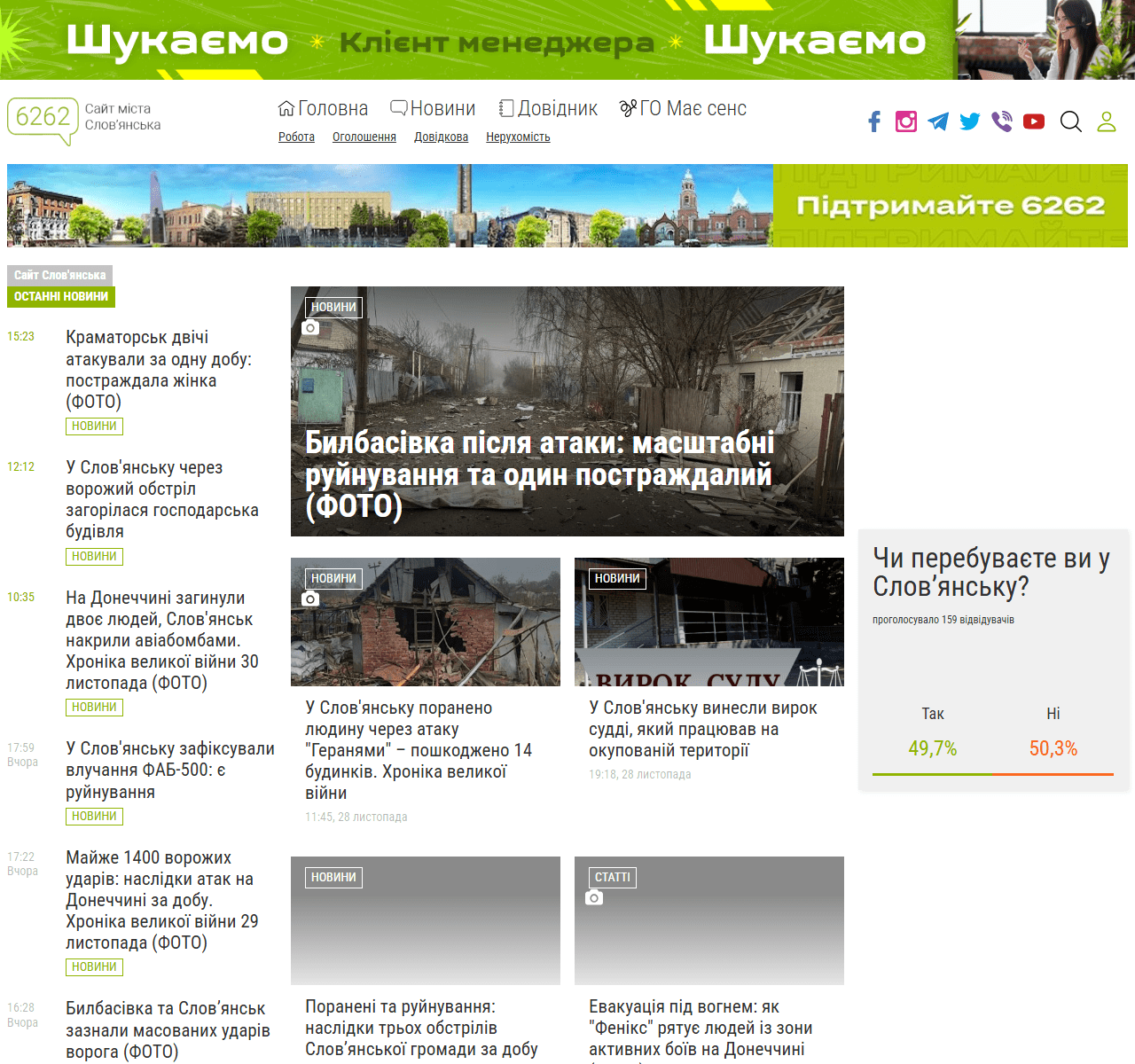Open the Нерухомість submenu link
Image resolution: width=1135 pixels, height=1064 pixels.
point(518,137)
